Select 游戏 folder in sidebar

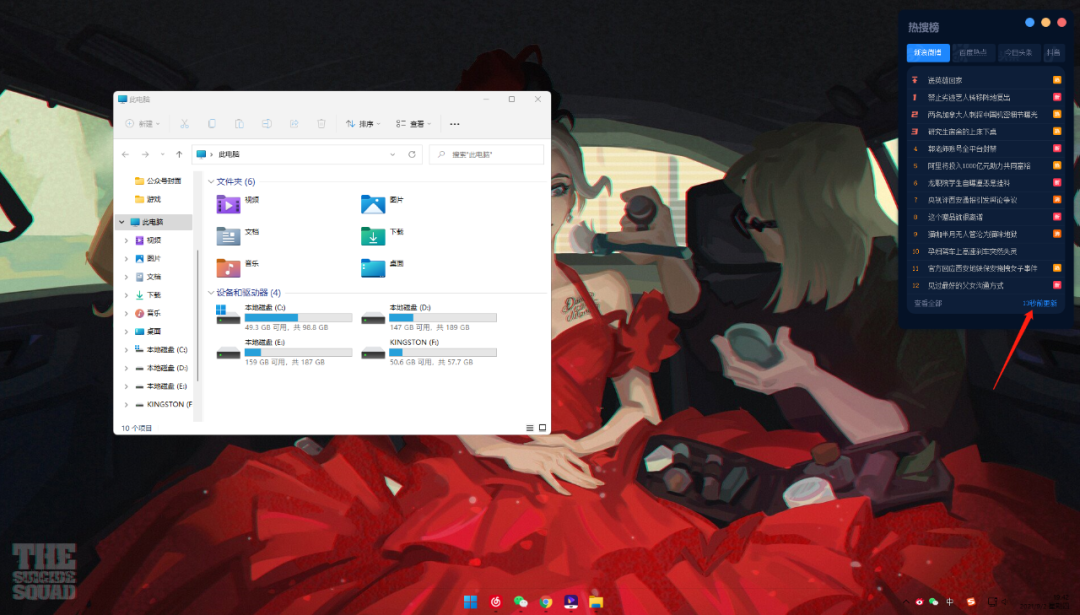coord(148,199)
